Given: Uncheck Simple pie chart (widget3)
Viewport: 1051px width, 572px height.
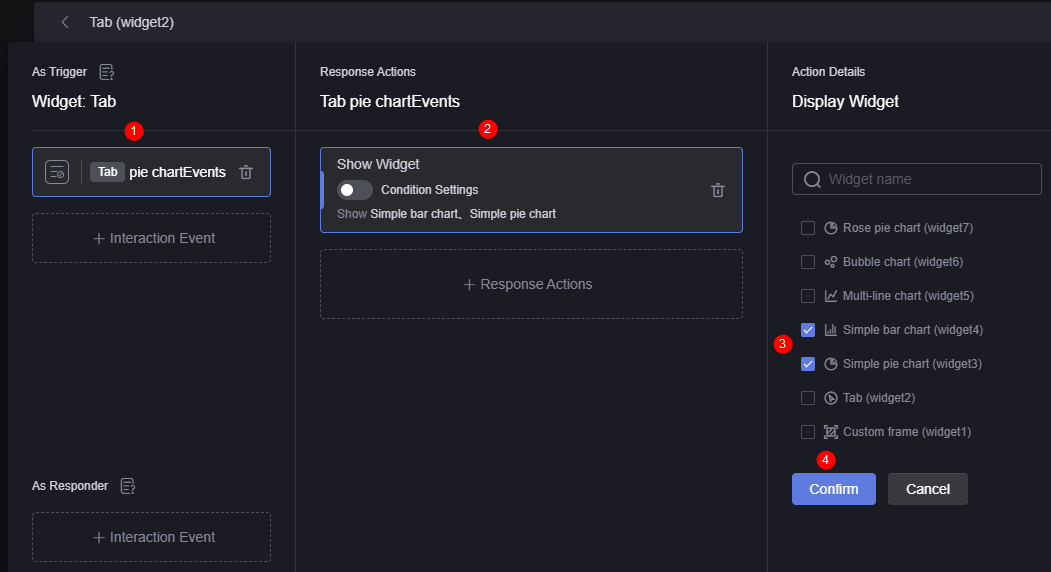Looking at the screenshot, I should (808, 364).
